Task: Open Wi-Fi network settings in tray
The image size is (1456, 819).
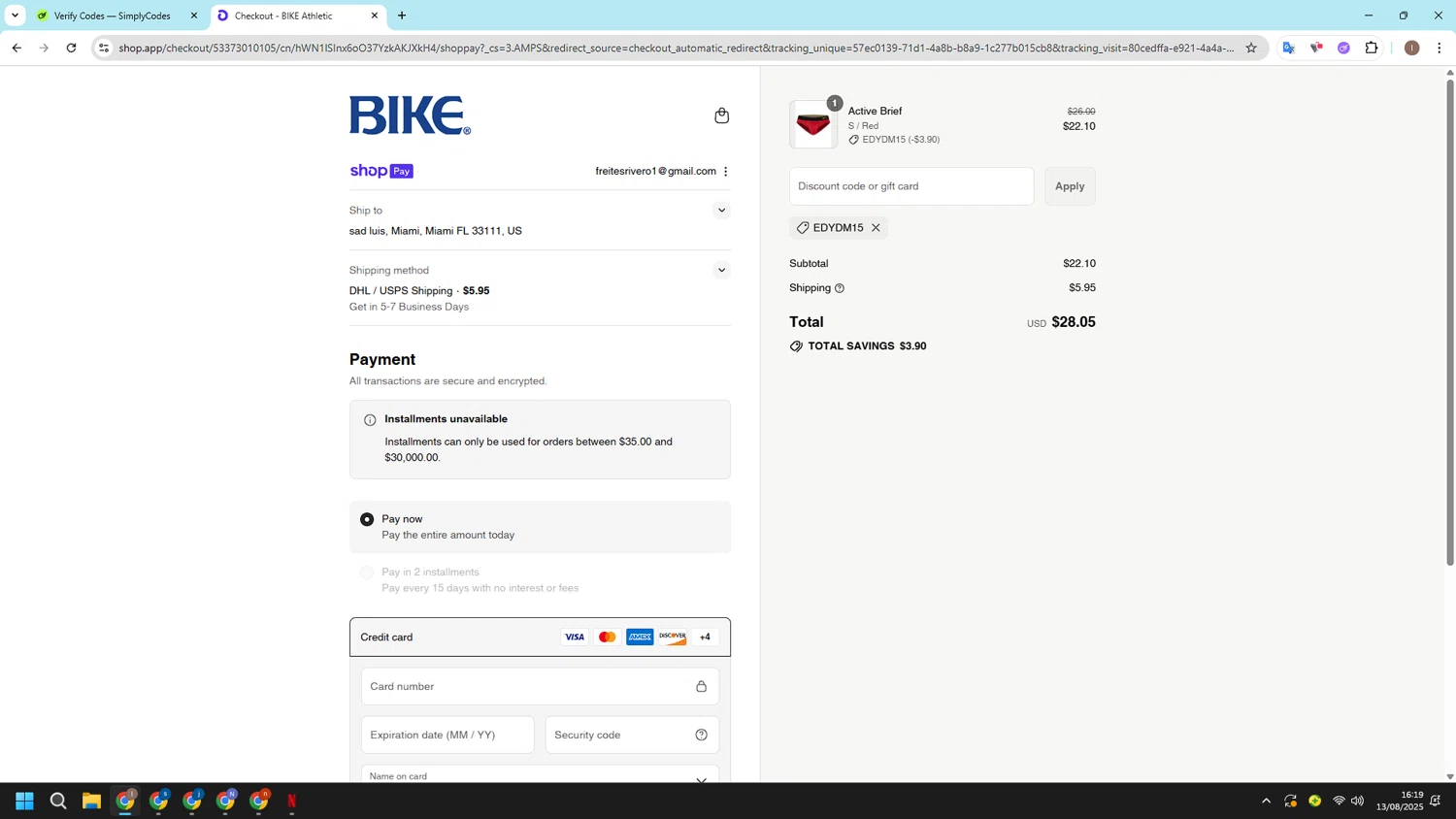Action: click(1339, 802)
